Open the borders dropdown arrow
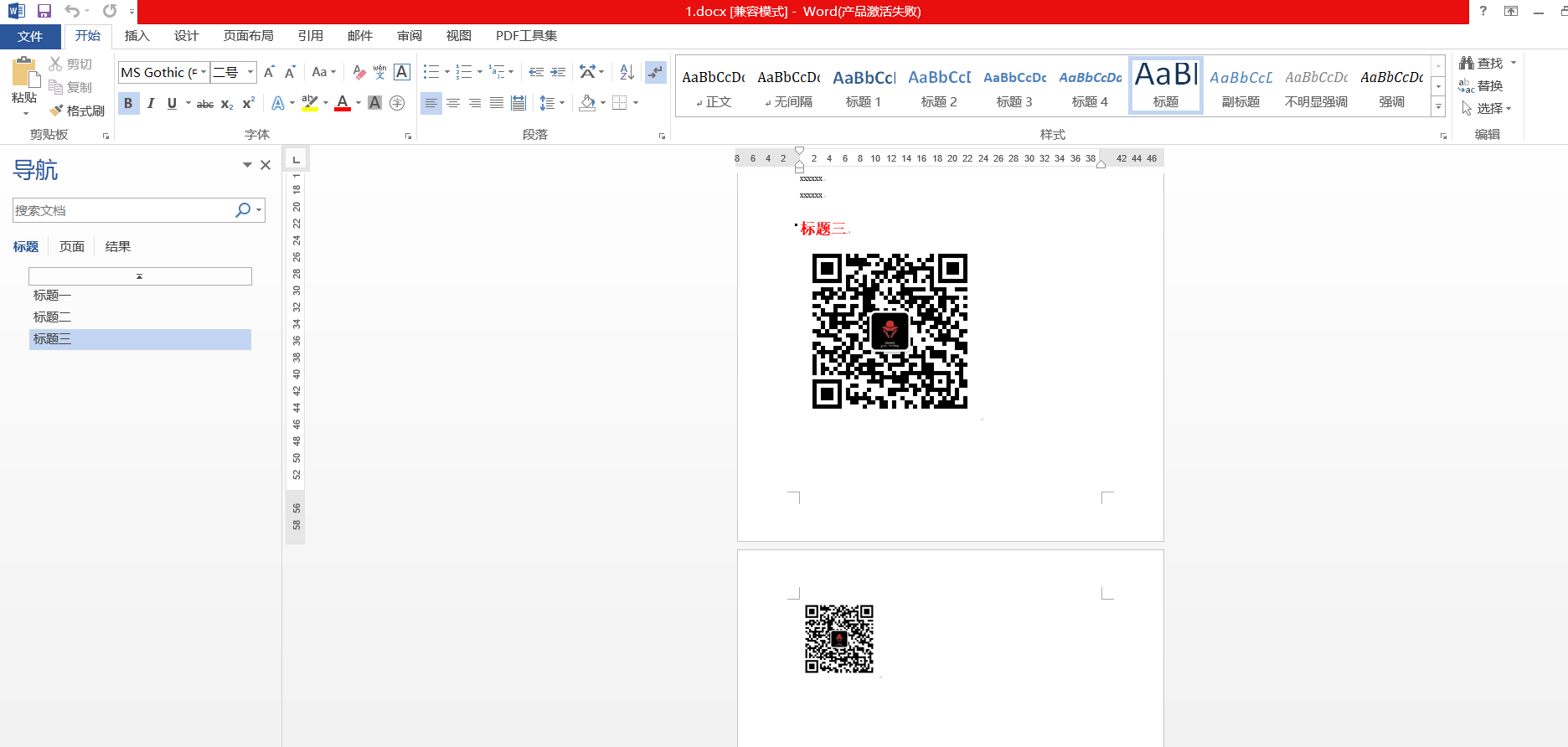Image resolution: width=1568 pixels, height=747 pixels. (x=636, y=103)
